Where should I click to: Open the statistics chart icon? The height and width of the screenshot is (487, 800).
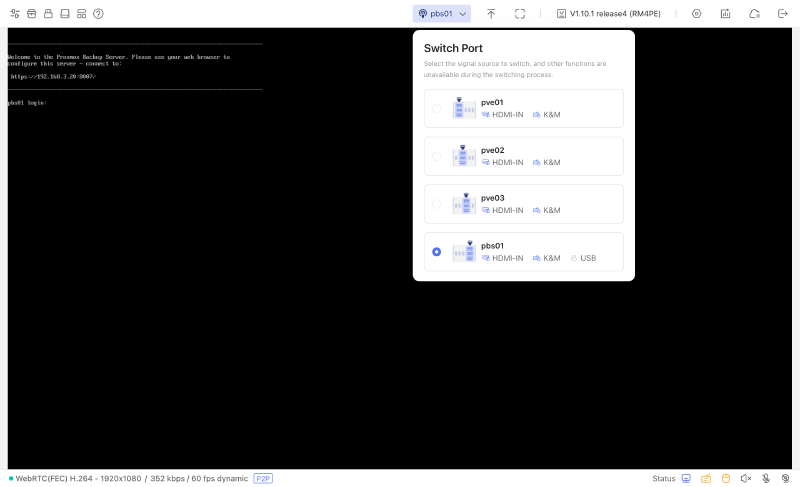pyautogui.click(x=726, y=14)
